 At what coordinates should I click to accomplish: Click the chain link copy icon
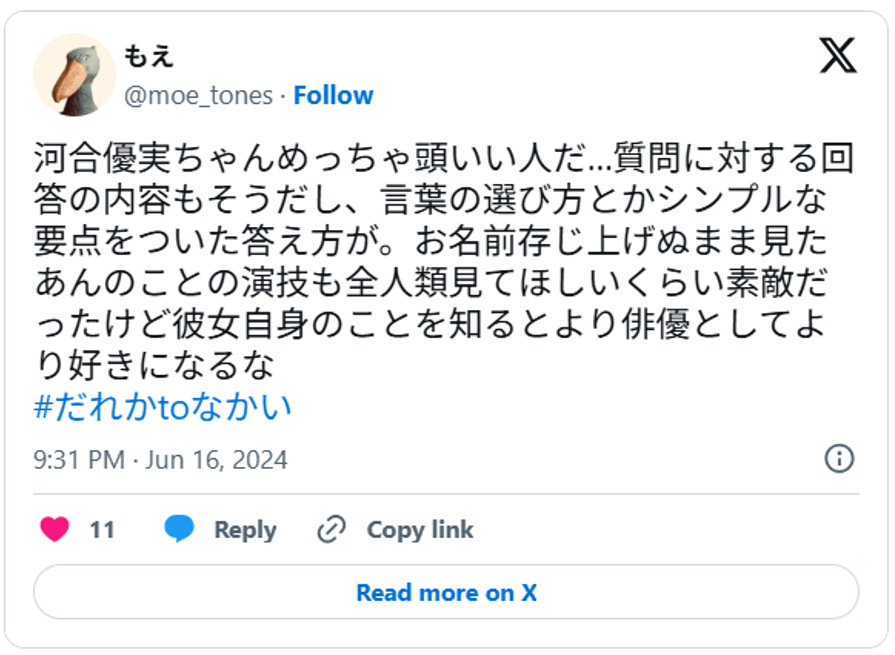click(331, 530)
